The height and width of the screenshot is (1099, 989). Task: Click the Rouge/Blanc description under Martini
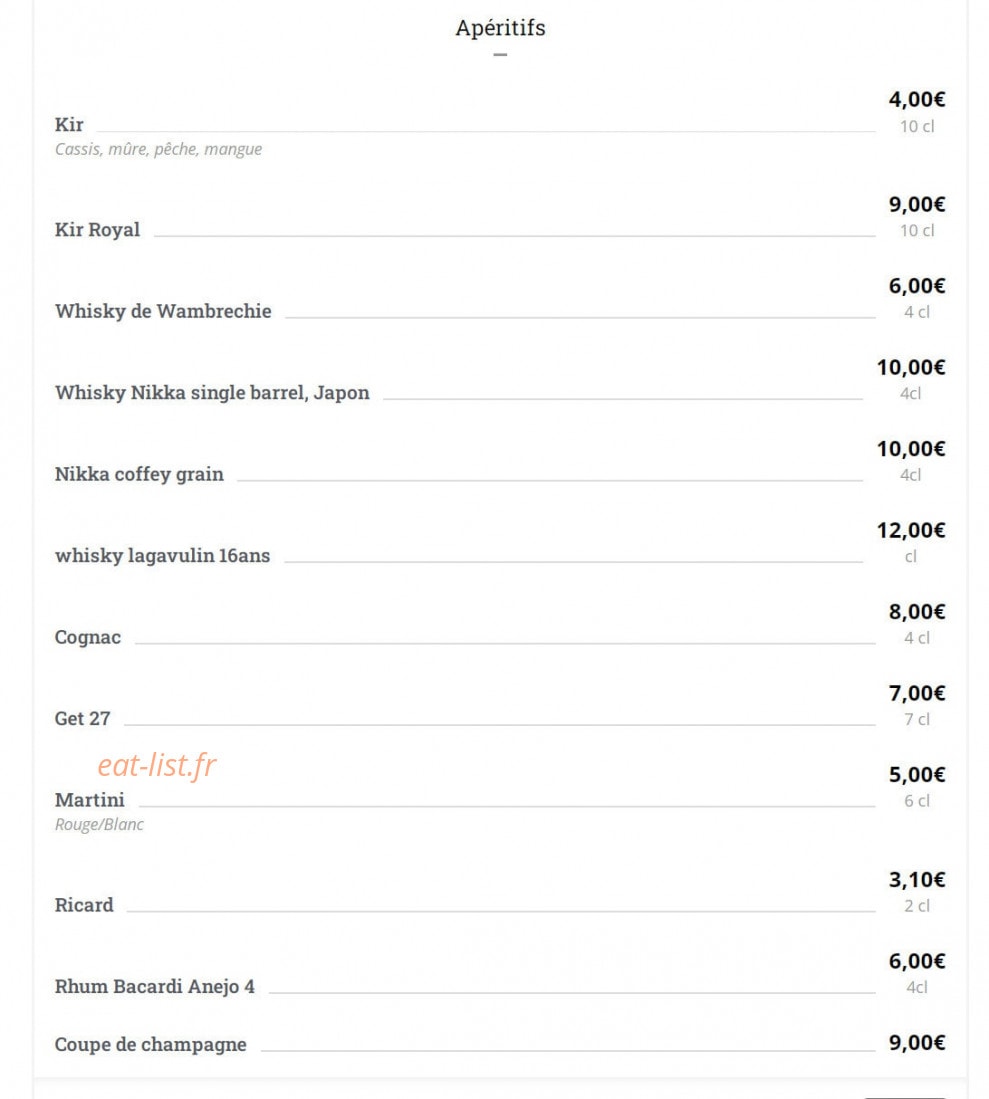[x=100, y=824]
